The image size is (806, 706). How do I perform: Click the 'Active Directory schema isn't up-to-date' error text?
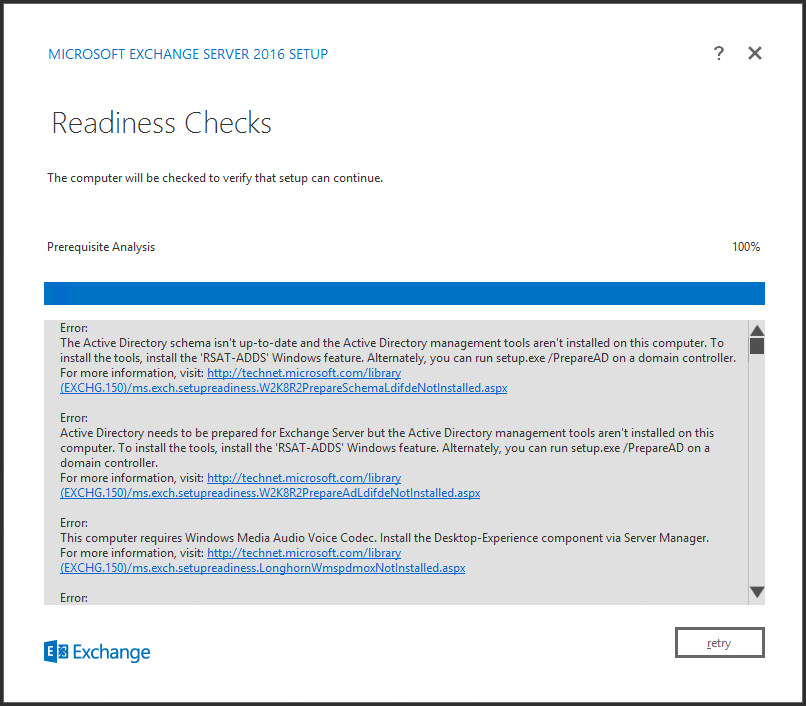tap(398, 350)
